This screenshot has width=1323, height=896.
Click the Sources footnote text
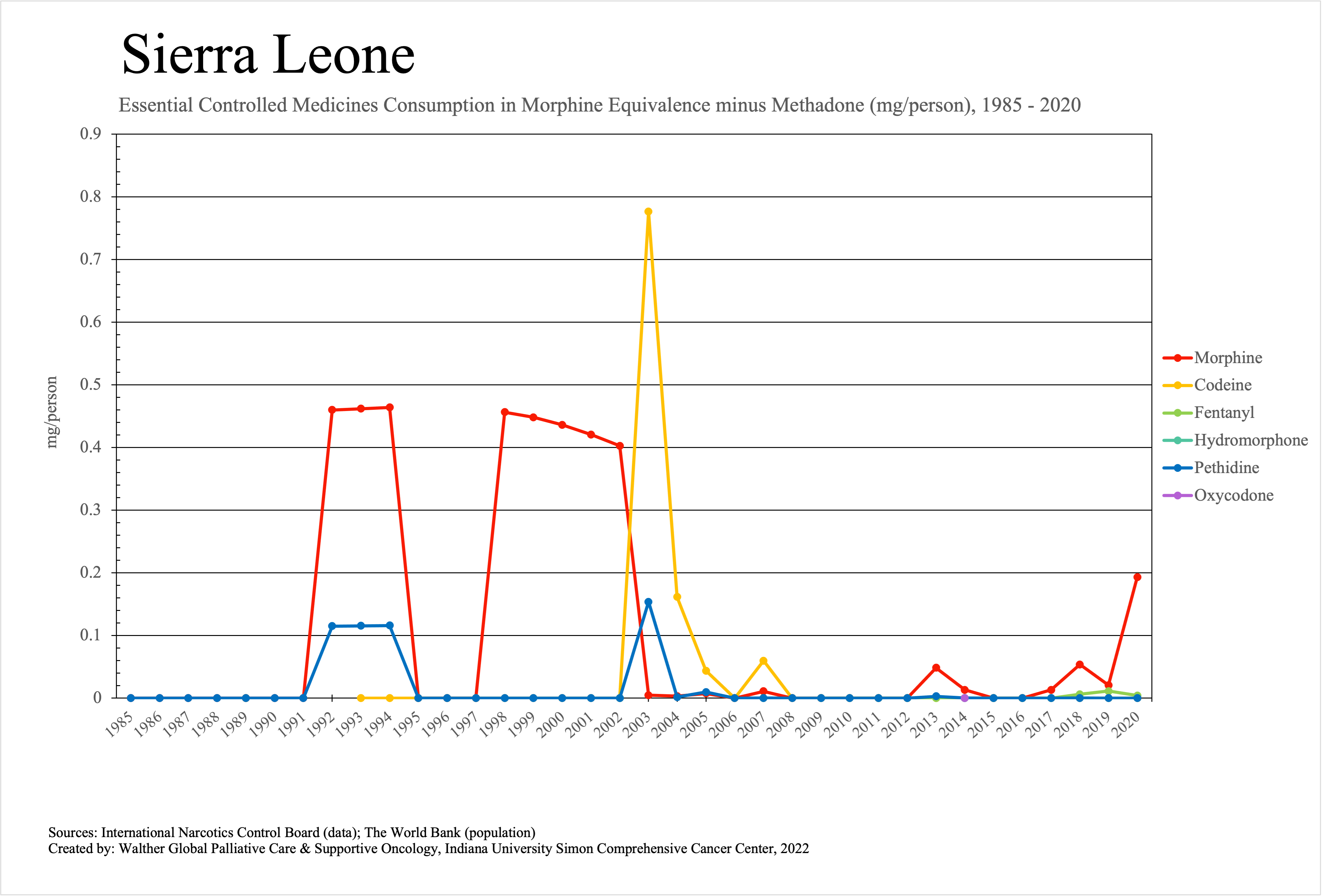click(291, 832)
